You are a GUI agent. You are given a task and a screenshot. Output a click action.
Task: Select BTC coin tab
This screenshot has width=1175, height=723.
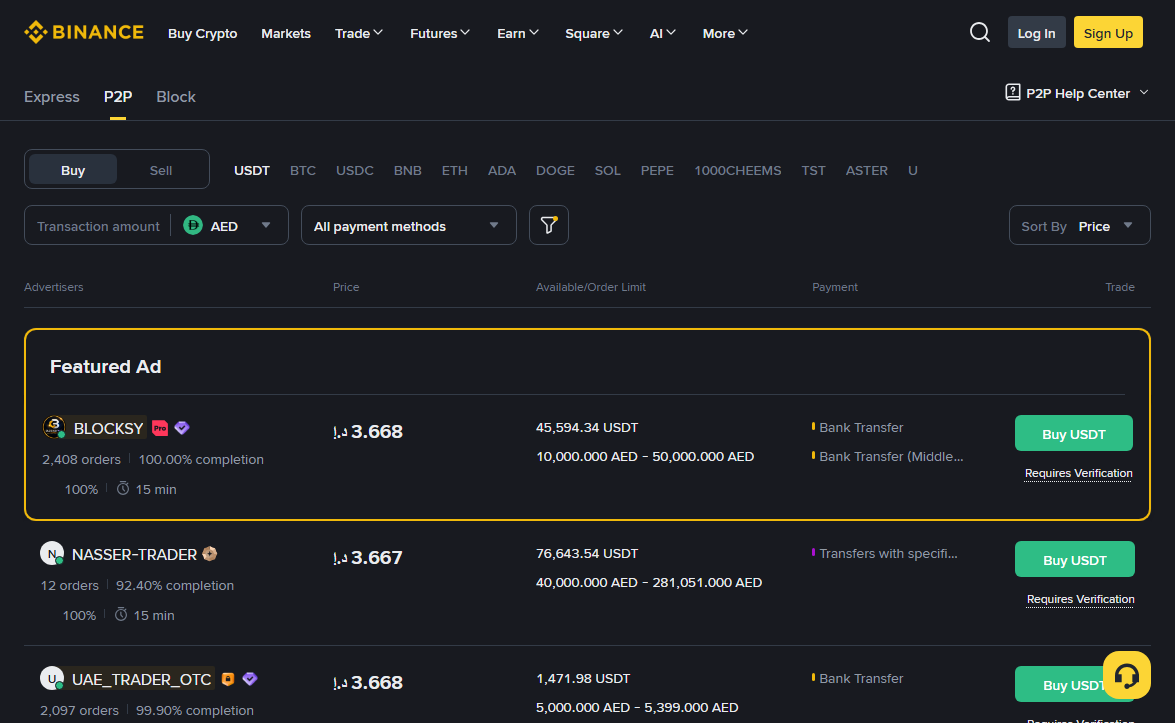303,170
